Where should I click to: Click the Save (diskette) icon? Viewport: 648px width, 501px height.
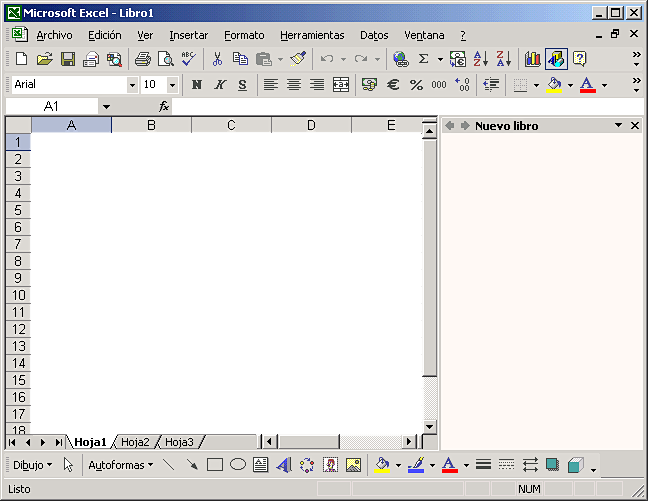[x=68, y=59]
